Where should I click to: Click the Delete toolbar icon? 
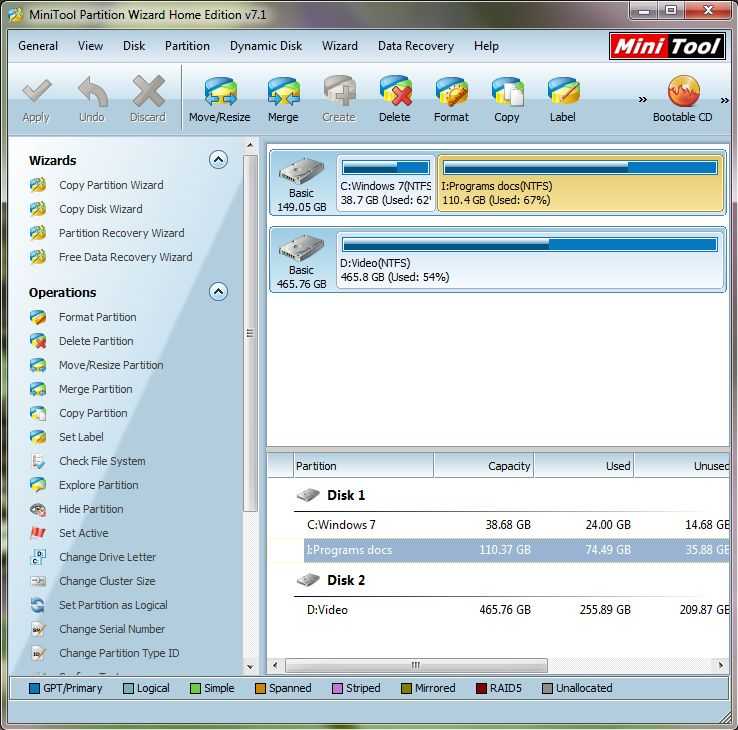[x=395, y=91]
